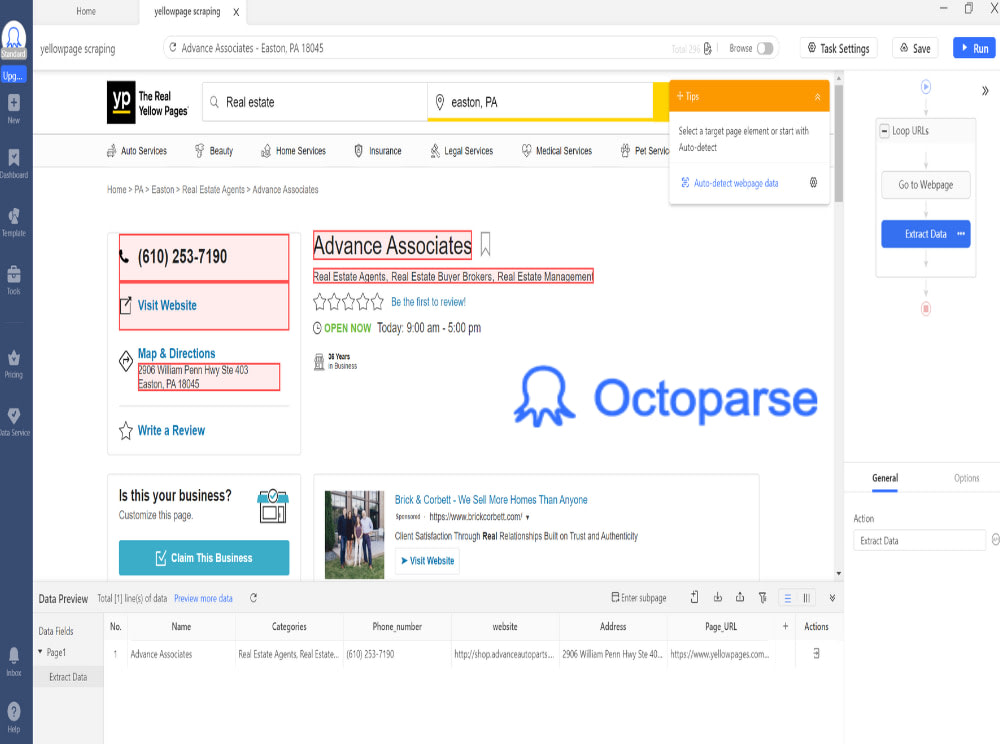This screenshot has width=1000, height=750.
Task: Click the easton, PA location field
Action: click(540, 102)
